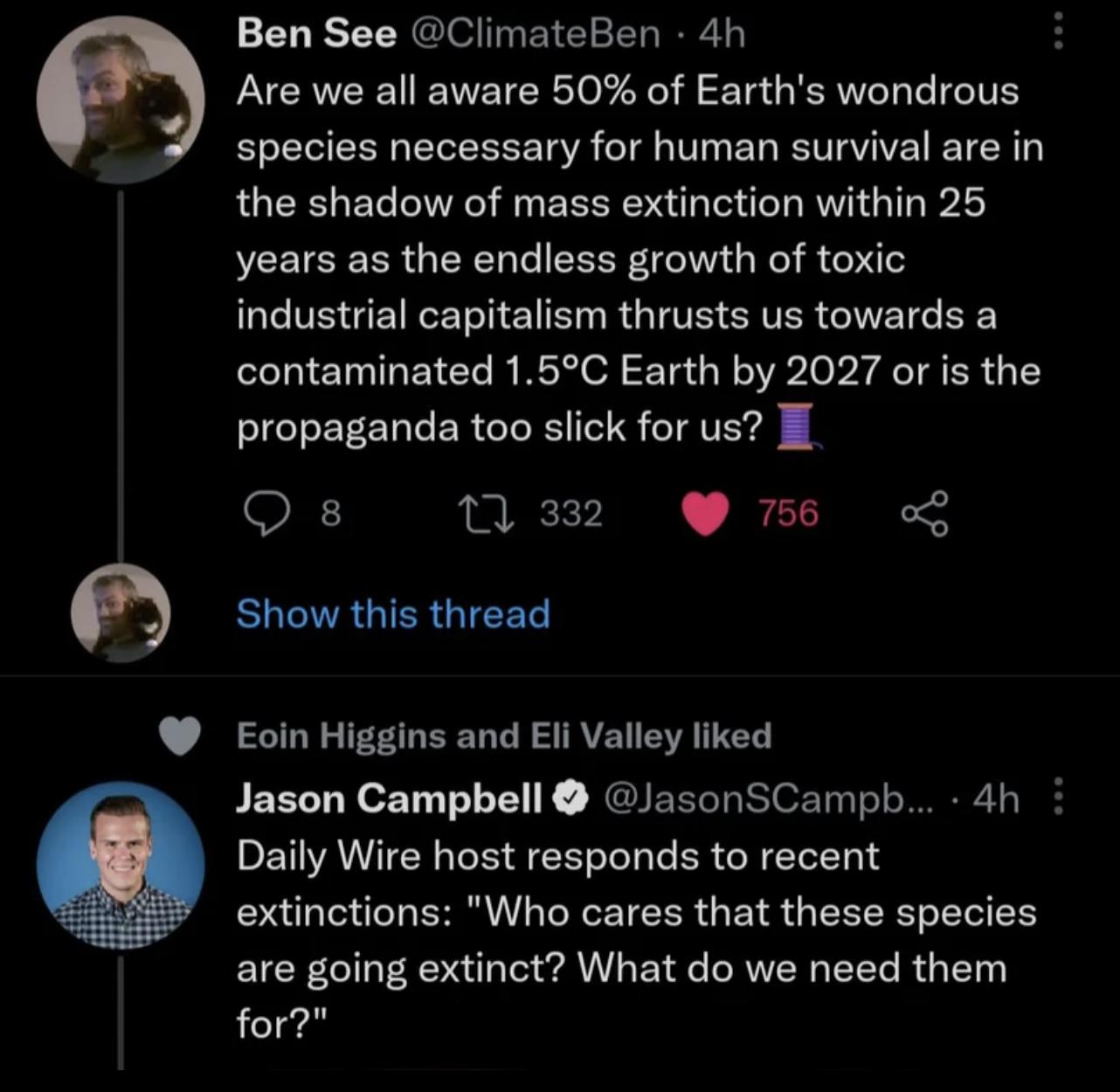1120x1092 pixels.
Task: Click the Show this thread link
Action: [x=393, y=613]
